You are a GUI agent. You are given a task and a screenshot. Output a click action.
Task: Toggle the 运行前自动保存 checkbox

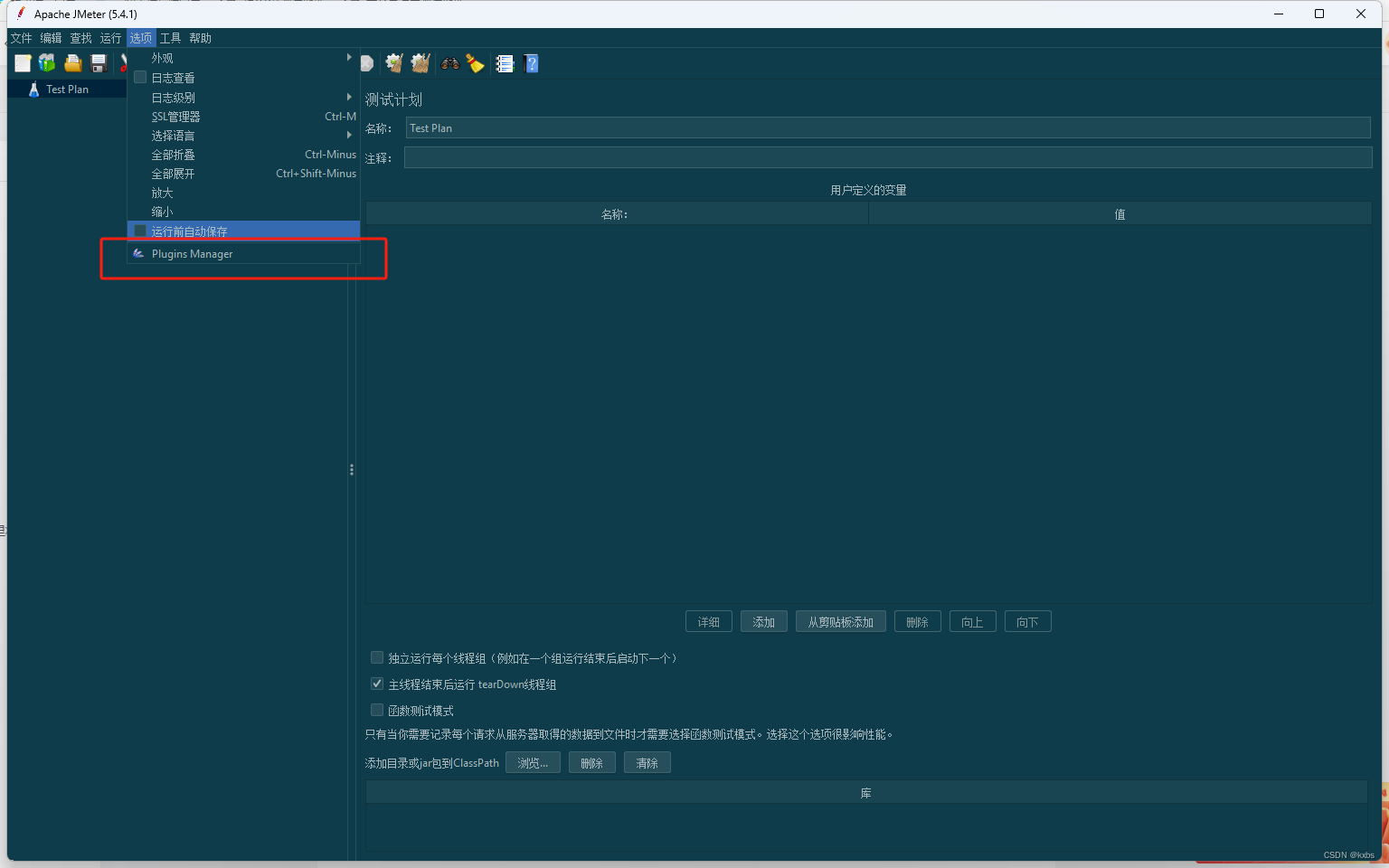pyautogui.click(x=140, y=231)
